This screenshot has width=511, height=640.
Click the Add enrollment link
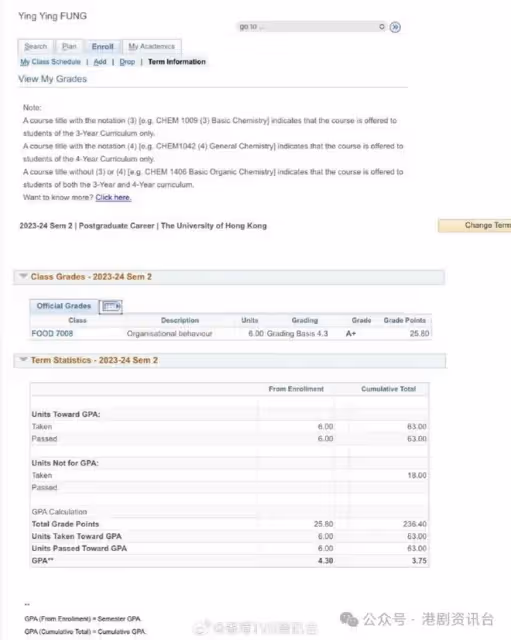coord(100,62)
